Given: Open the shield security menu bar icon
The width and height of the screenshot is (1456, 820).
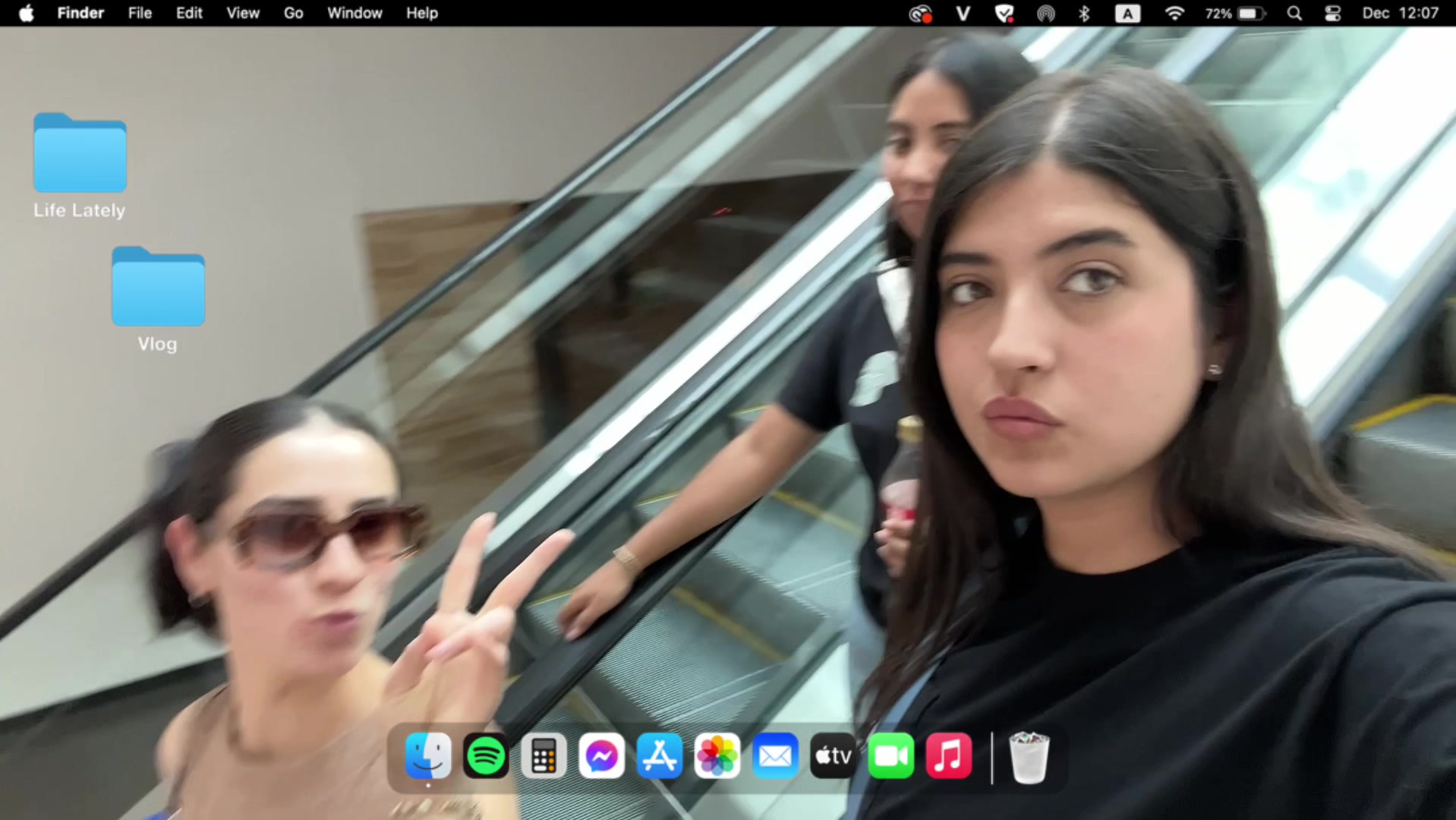Looking at the screenshot, I should 1004,13.
